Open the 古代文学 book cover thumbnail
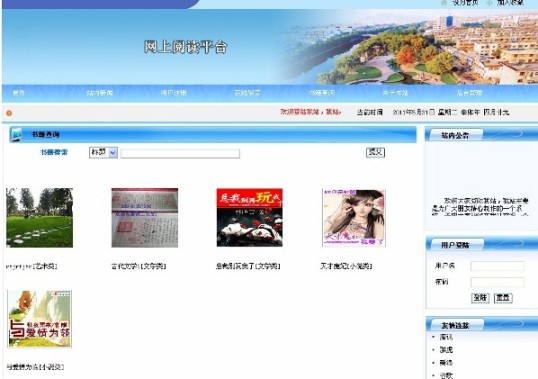538x379 pixels. [144, 217]
